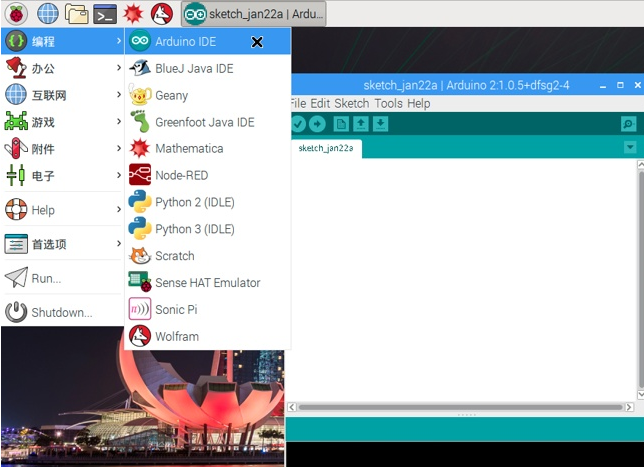This screenshot has height=467, width=644.
Task: Click the editor scroll-right arrow
Action: [629, 407]
